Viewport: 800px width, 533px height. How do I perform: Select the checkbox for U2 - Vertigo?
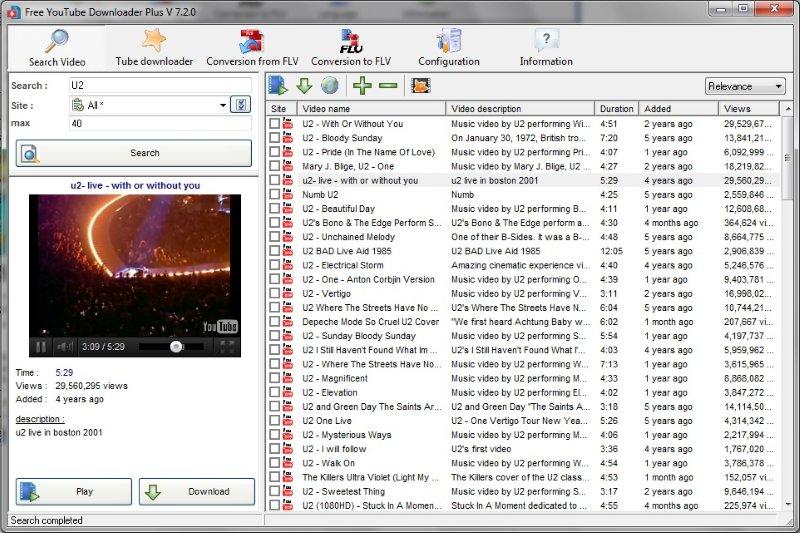pos(274,294)
